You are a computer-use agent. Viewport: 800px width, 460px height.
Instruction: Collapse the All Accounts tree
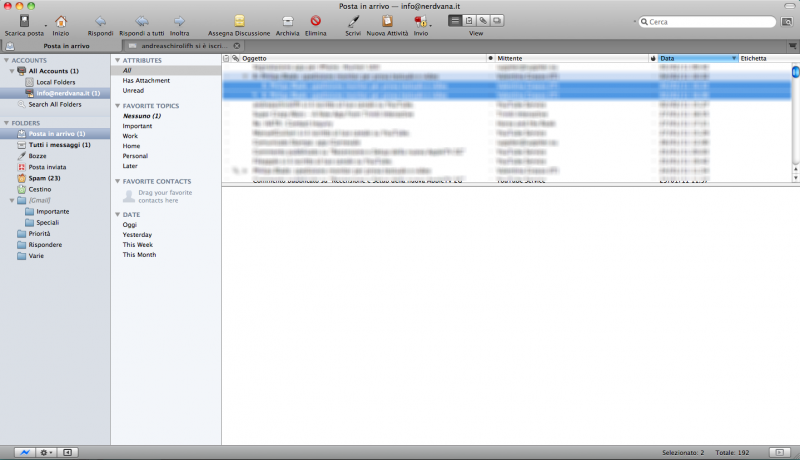click(10, 71)
